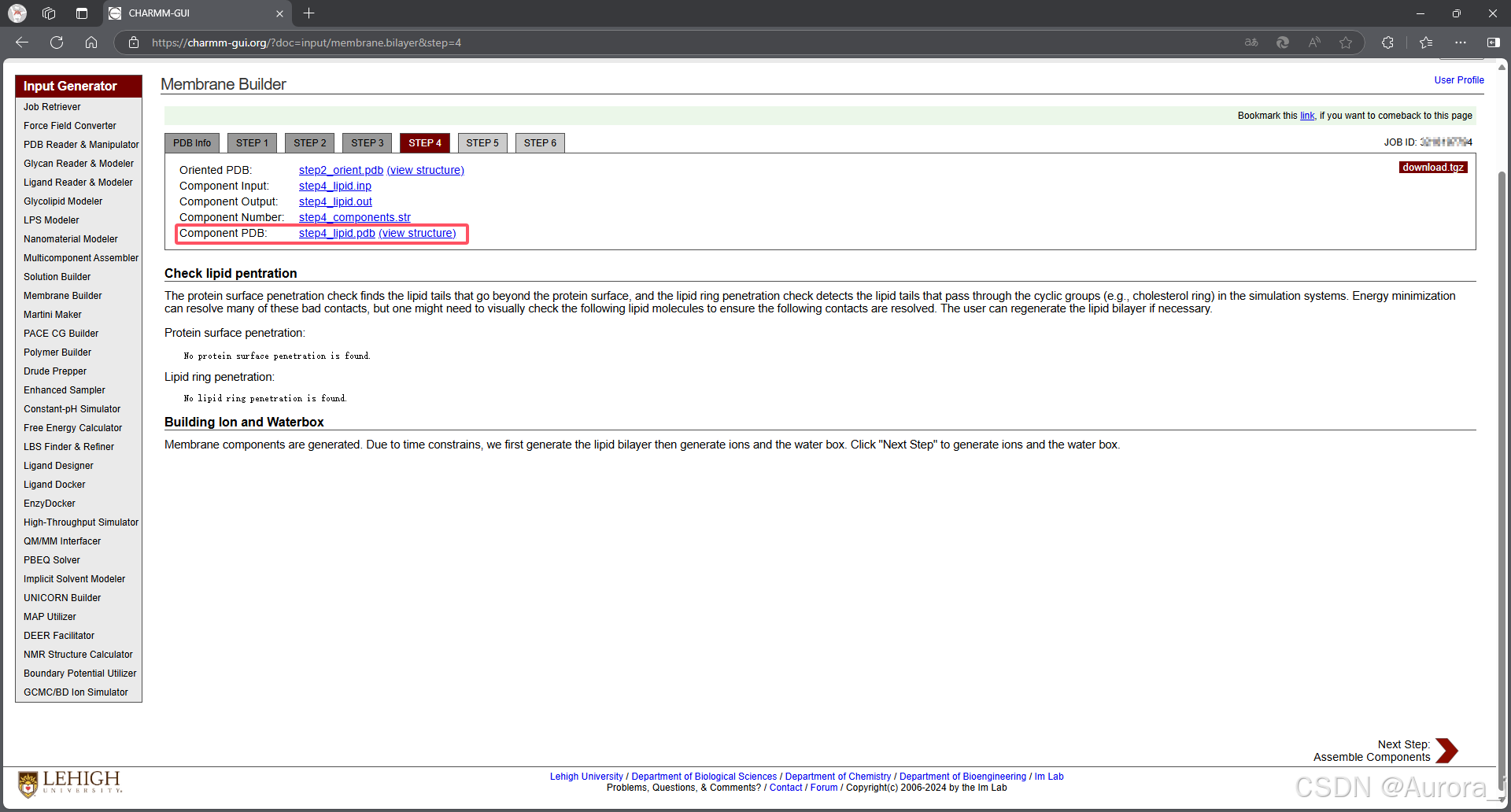Reload the page with refresh icon
1511x812 pixels.
pos(57,42)
